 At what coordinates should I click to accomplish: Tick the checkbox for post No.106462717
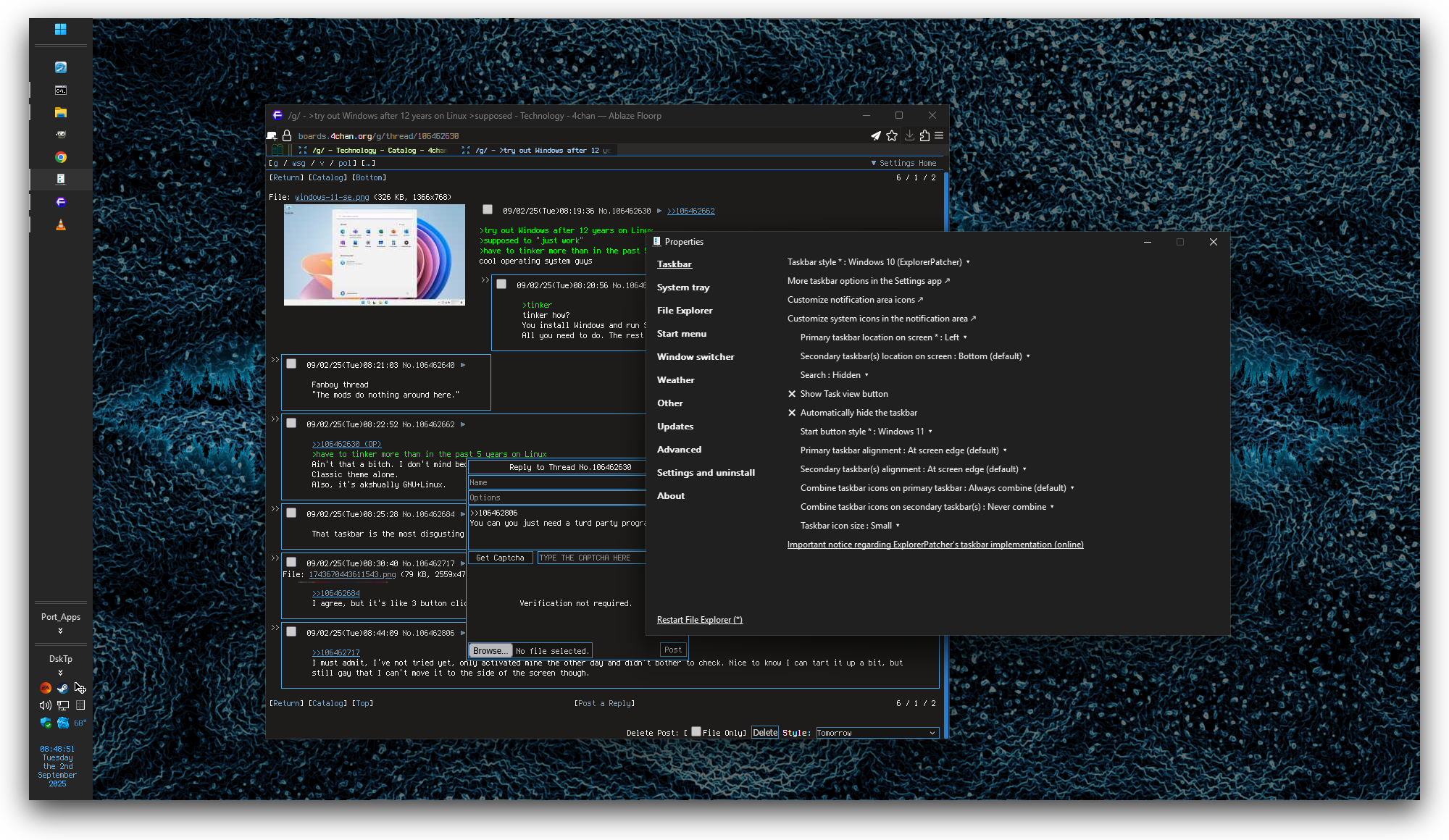point(291,562)
